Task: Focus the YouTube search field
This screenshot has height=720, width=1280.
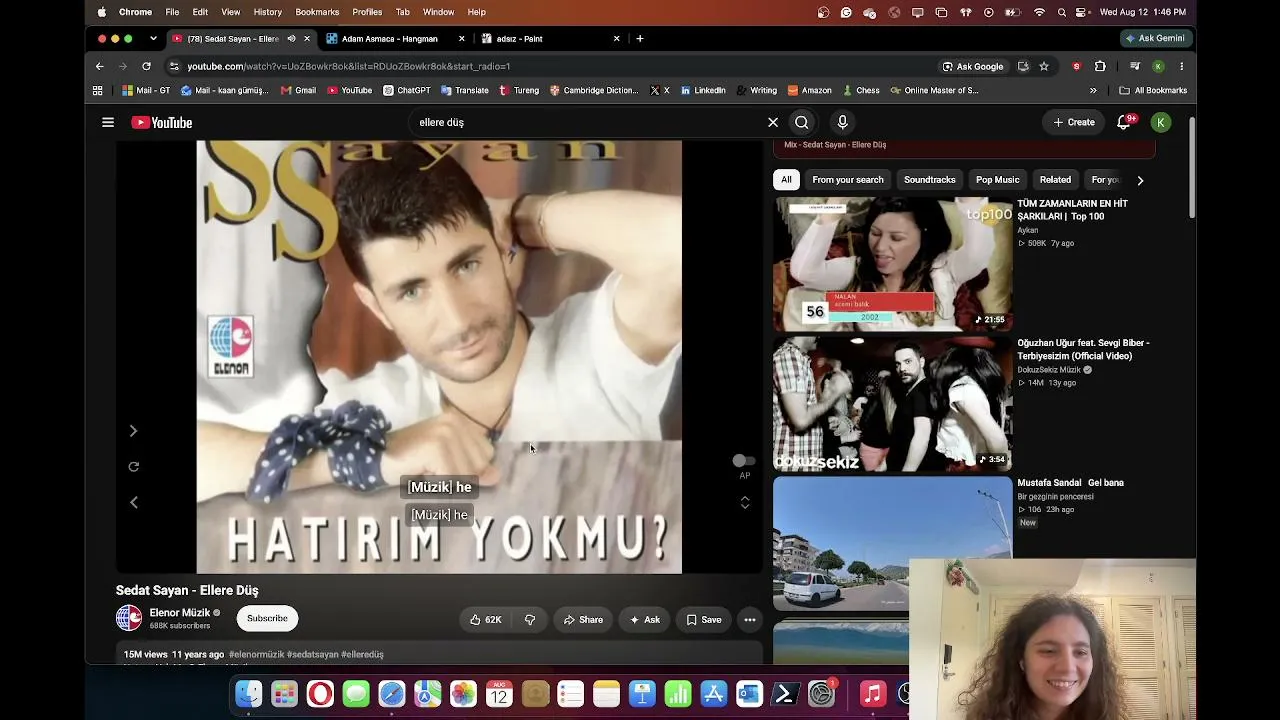Action: (589, 122)
